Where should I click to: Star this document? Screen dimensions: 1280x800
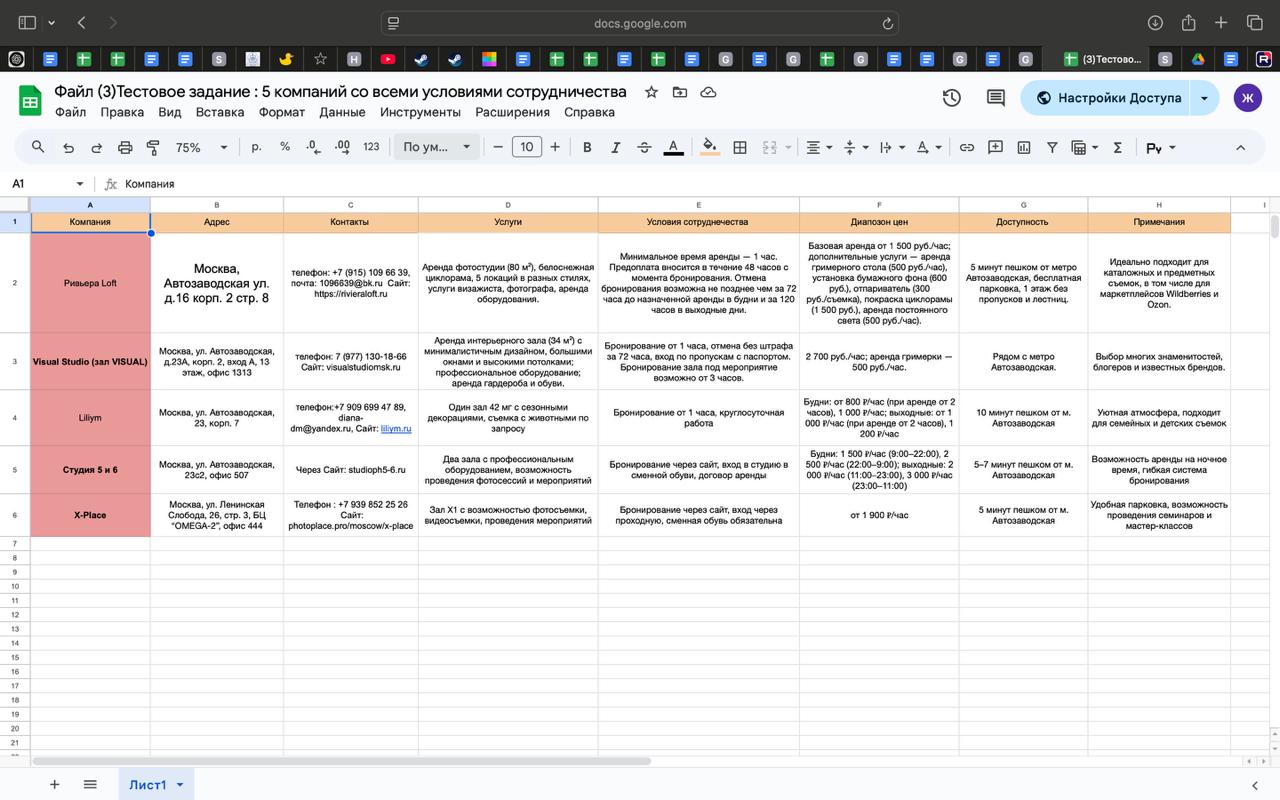coord(651,92)
